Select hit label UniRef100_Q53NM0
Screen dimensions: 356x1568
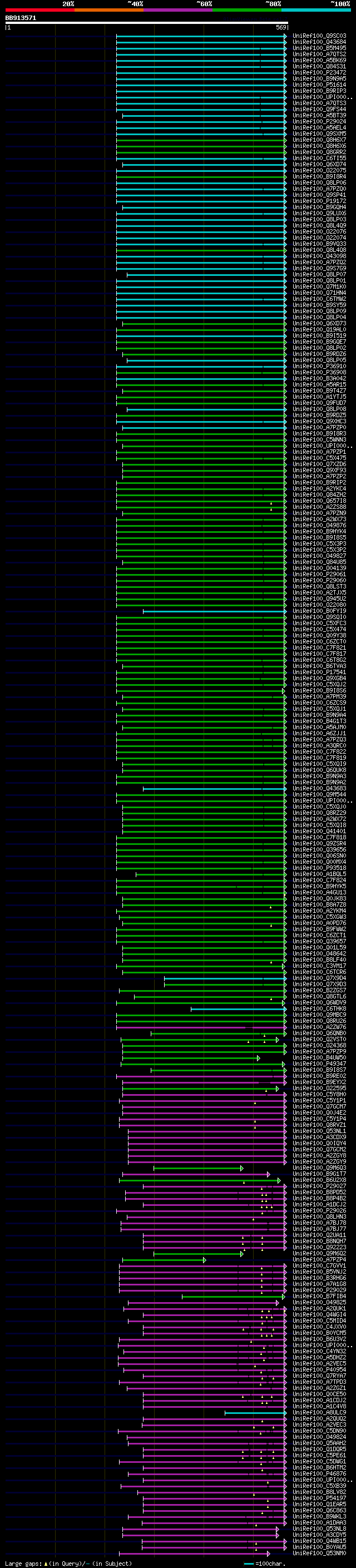click(x=319, y=1553)
